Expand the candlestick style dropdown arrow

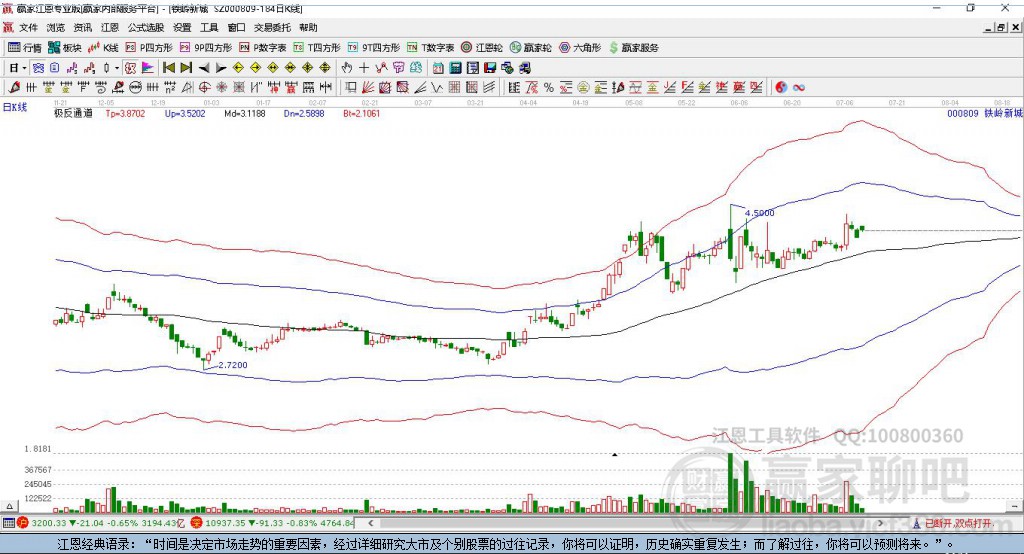tap(117, 68)
